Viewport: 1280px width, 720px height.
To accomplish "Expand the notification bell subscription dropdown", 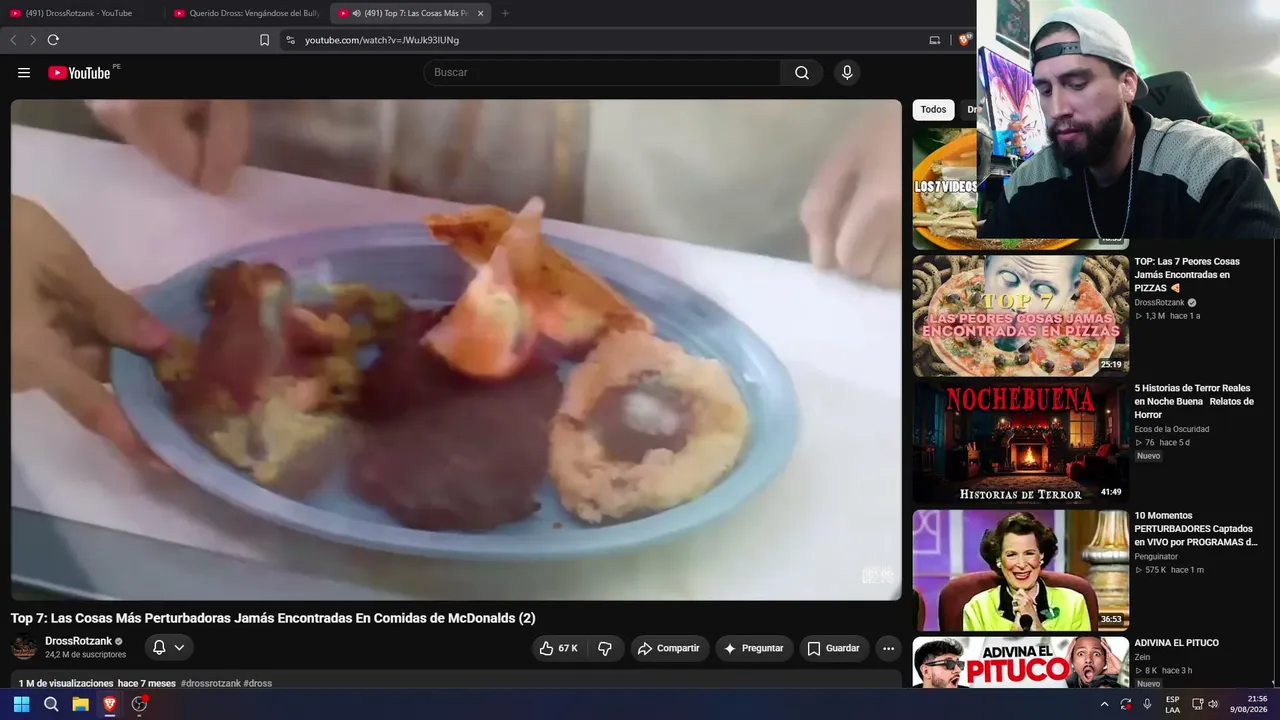I will (168, 648).
